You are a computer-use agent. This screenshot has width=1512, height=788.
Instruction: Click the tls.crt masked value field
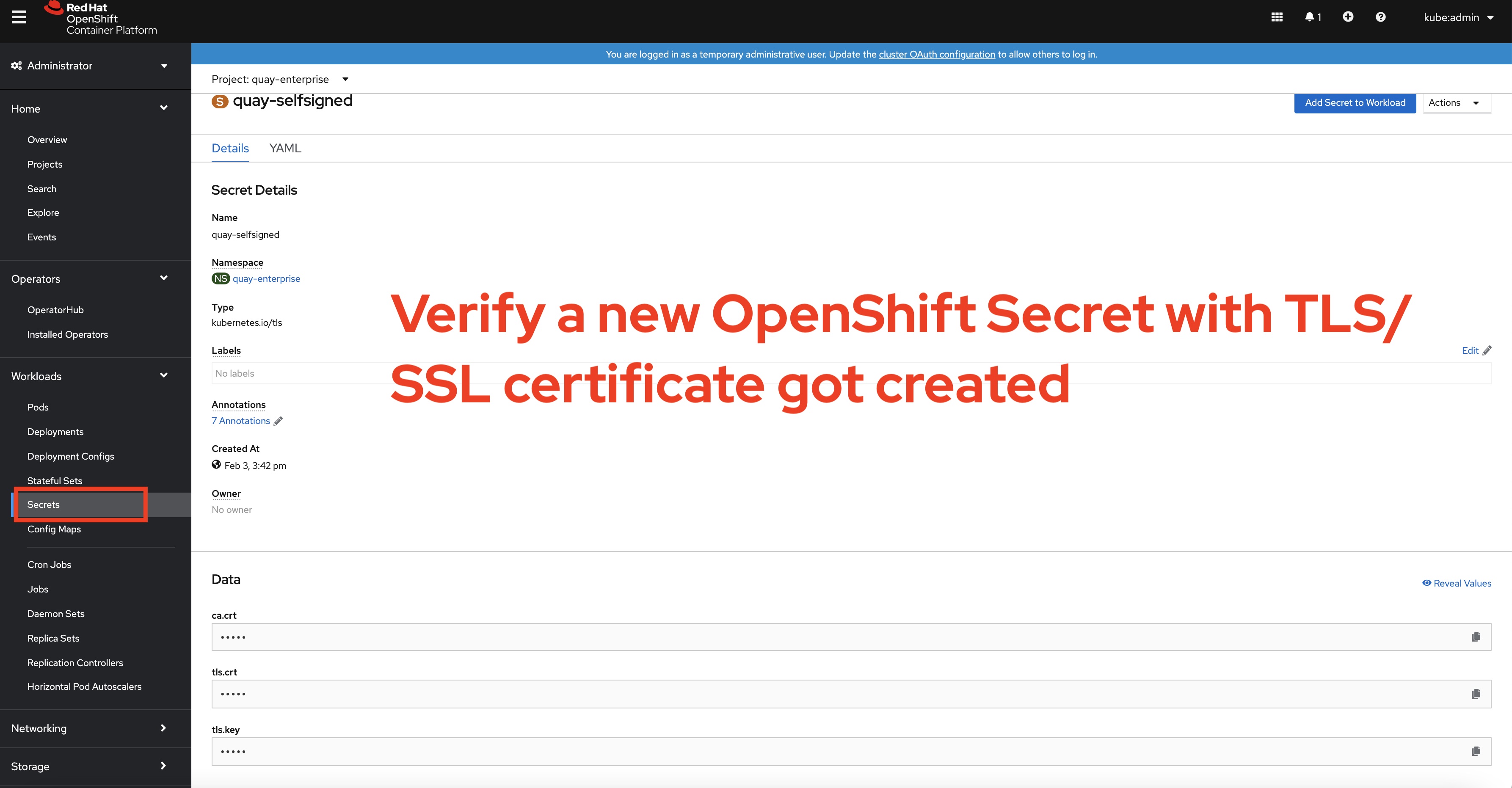(x=851, y=694)
